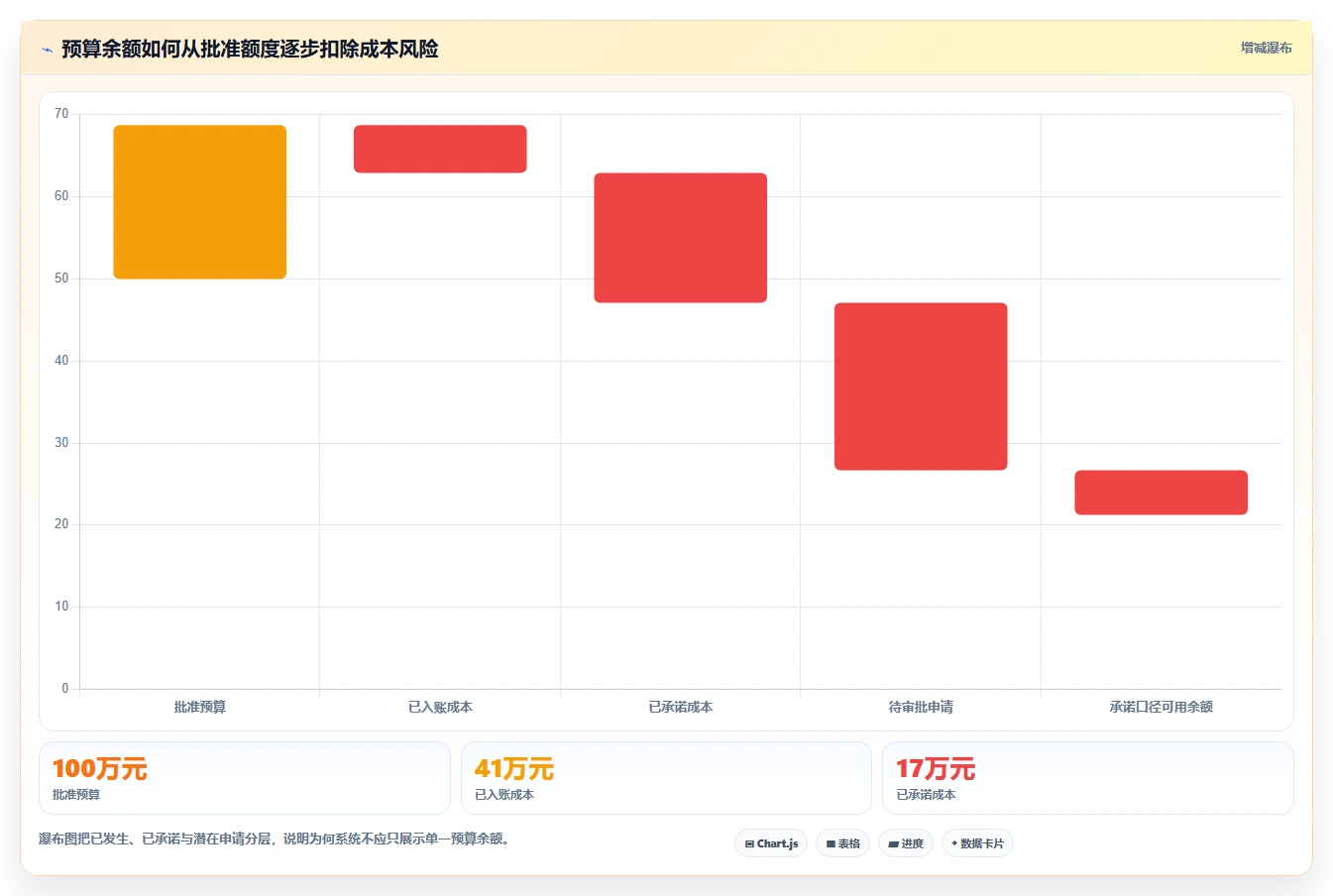The width and height of the screenshot is (1333, 896).
Task: Click the Chart.js tag
Action: click(x=771, y=843)
